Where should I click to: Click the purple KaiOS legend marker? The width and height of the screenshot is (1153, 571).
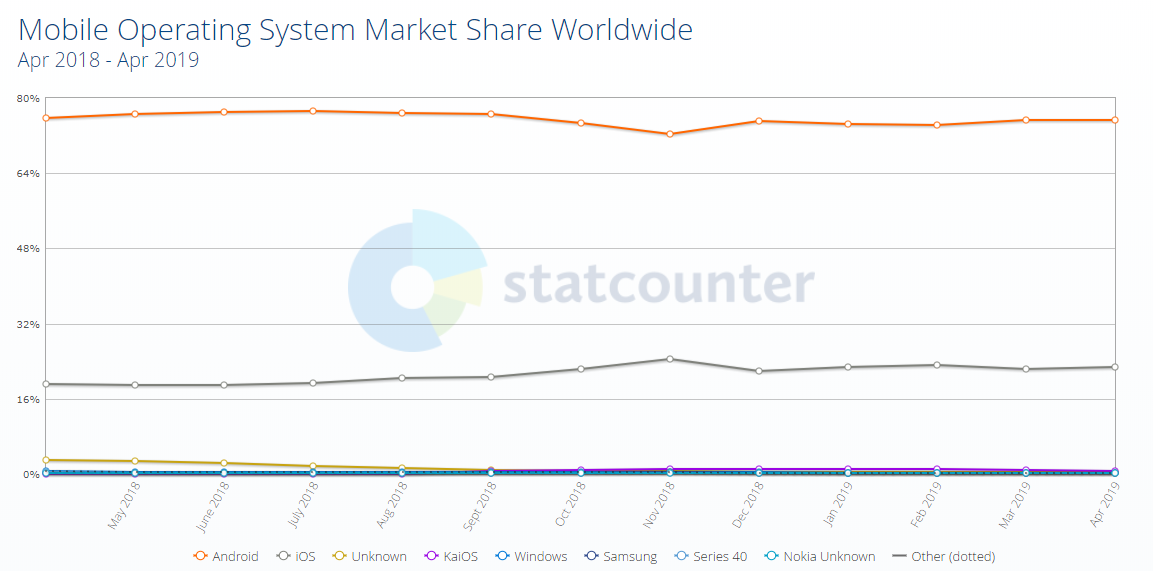coord(432,556)
